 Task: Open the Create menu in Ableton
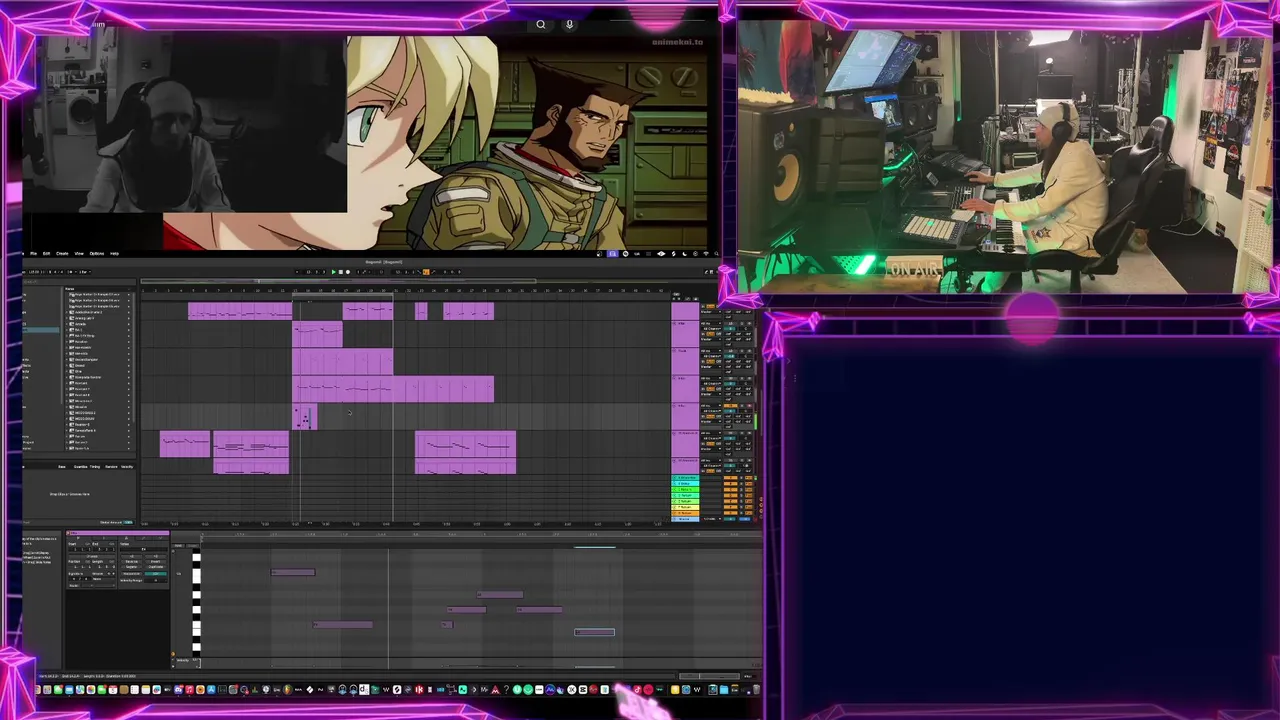pos(62,253)
